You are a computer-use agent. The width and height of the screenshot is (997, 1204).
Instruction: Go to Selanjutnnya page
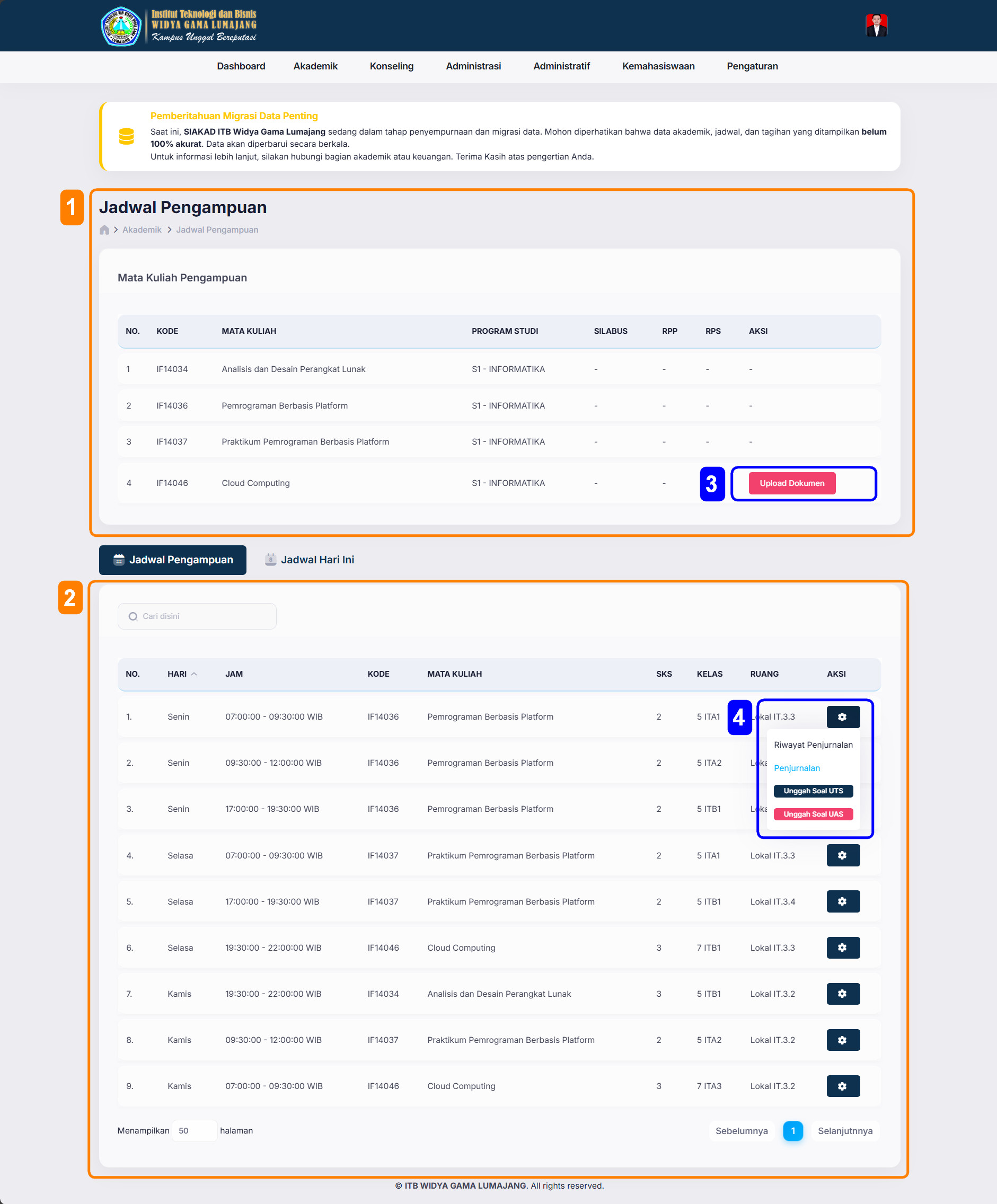pos(844,1131)
